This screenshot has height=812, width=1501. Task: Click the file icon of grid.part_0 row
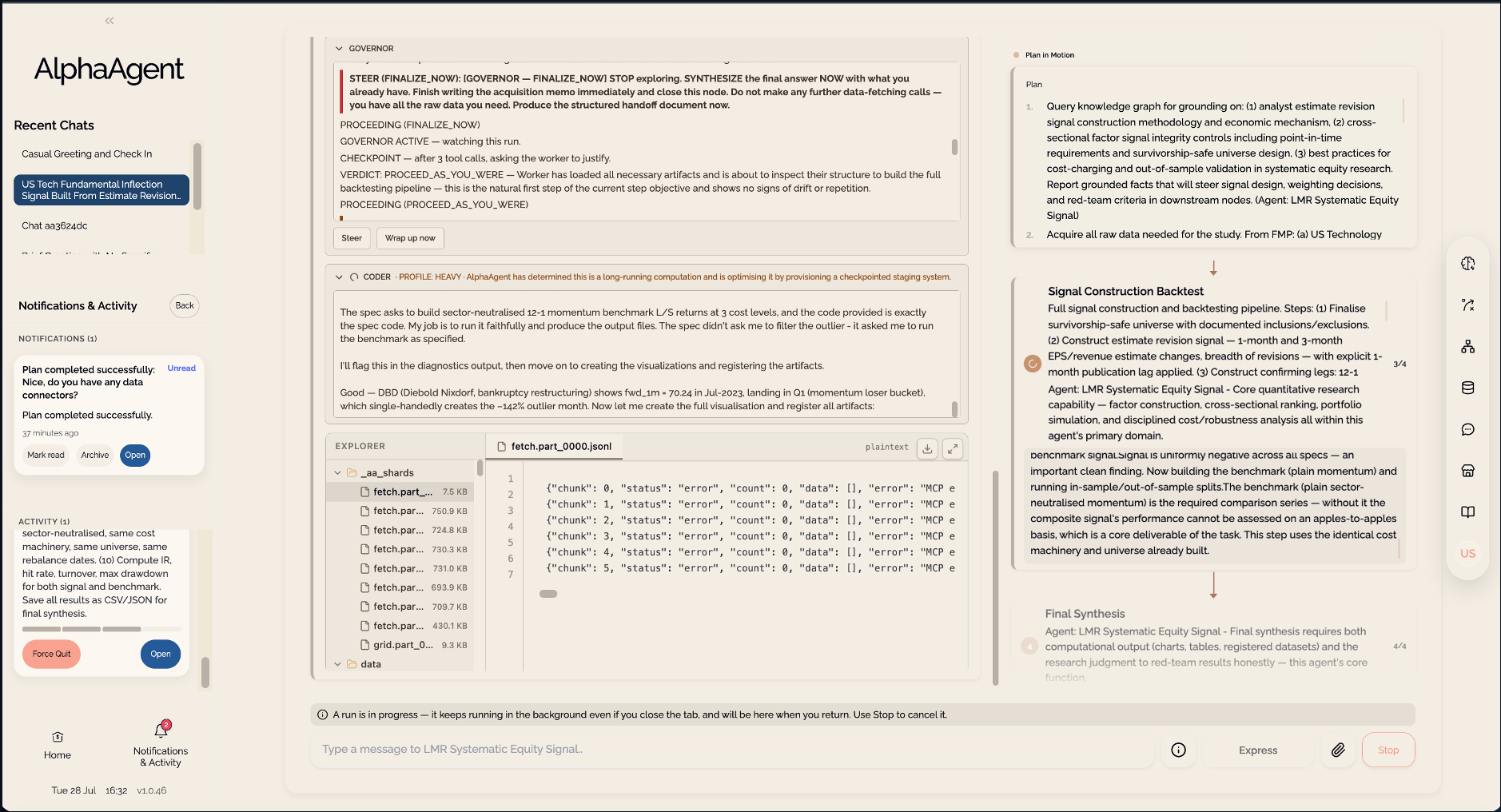[x=365, y=645]
